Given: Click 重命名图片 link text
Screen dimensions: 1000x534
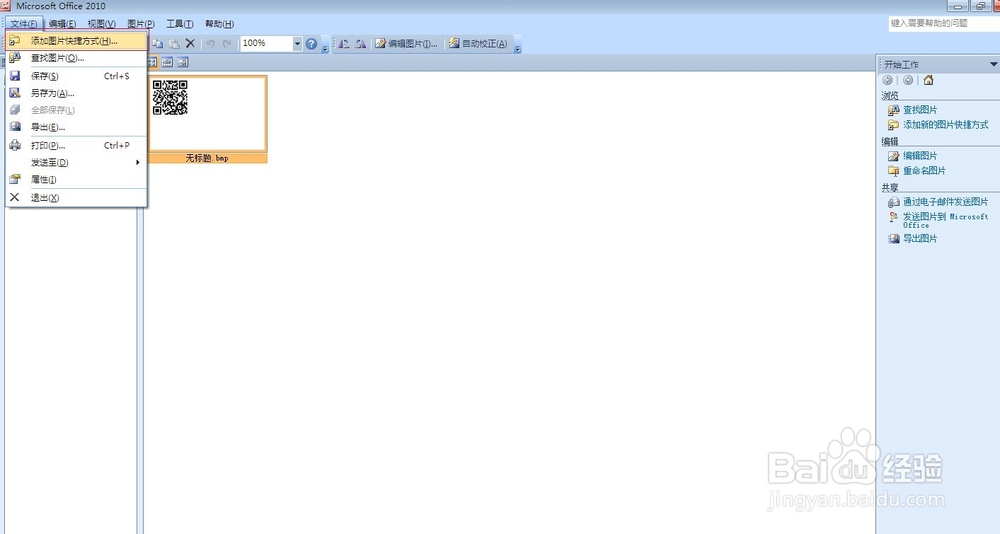Looking at the screenshot, I should (x=925, y=171).
